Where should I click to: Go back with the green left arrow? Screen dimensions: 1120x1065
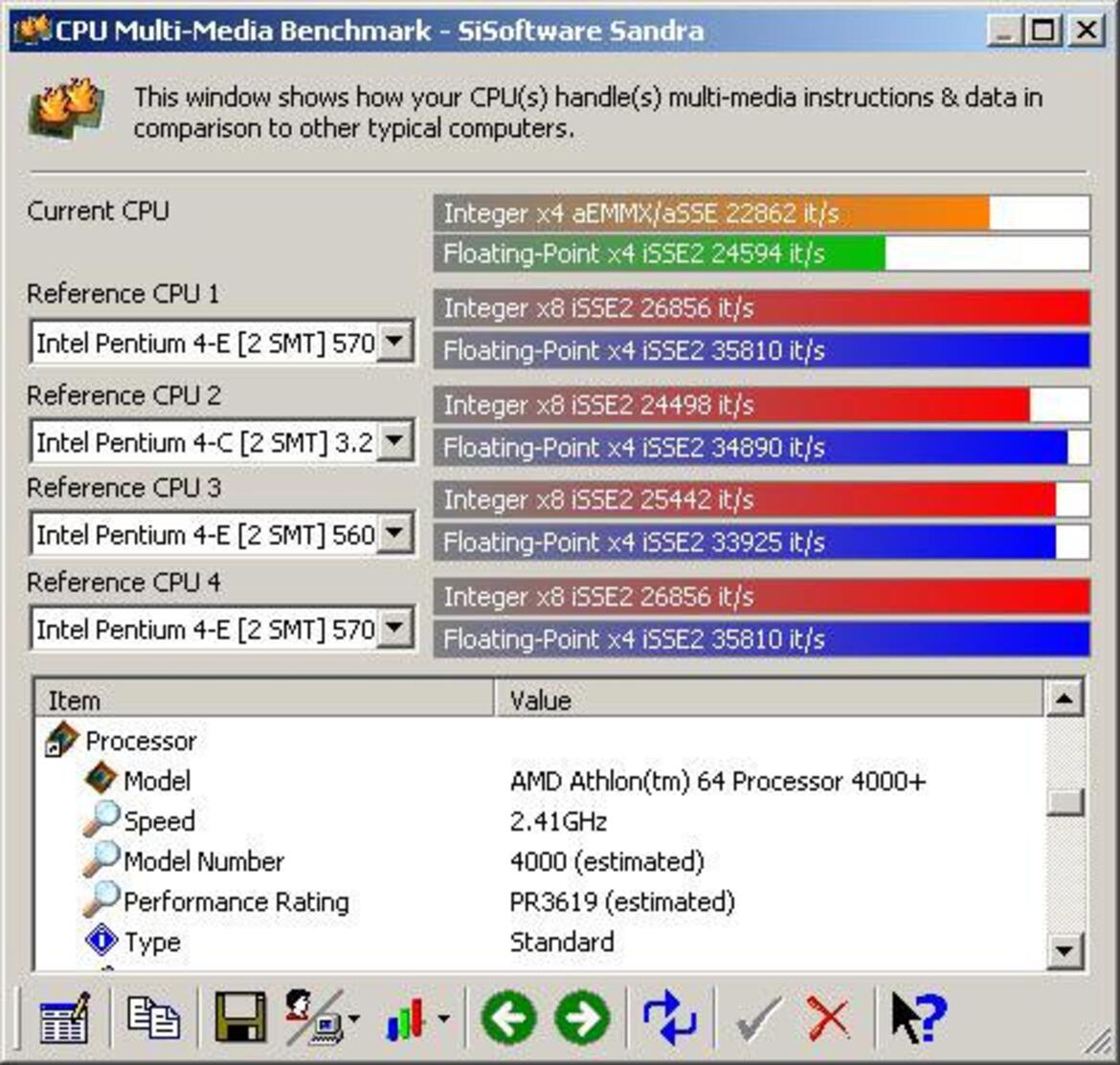509,1017
